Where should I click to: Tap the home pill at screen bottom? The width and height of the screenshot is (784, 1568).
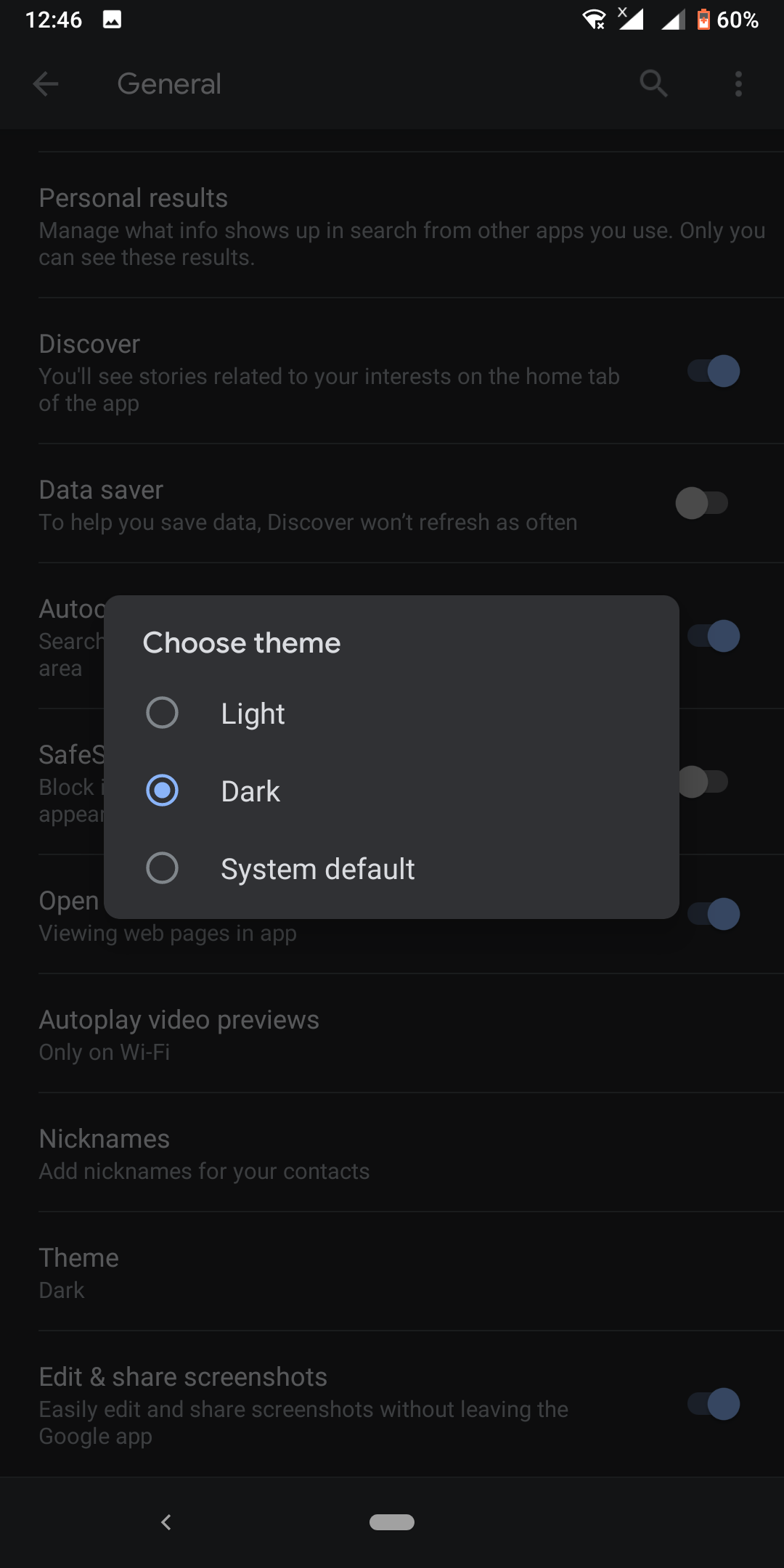click(x=391, y=1522)
